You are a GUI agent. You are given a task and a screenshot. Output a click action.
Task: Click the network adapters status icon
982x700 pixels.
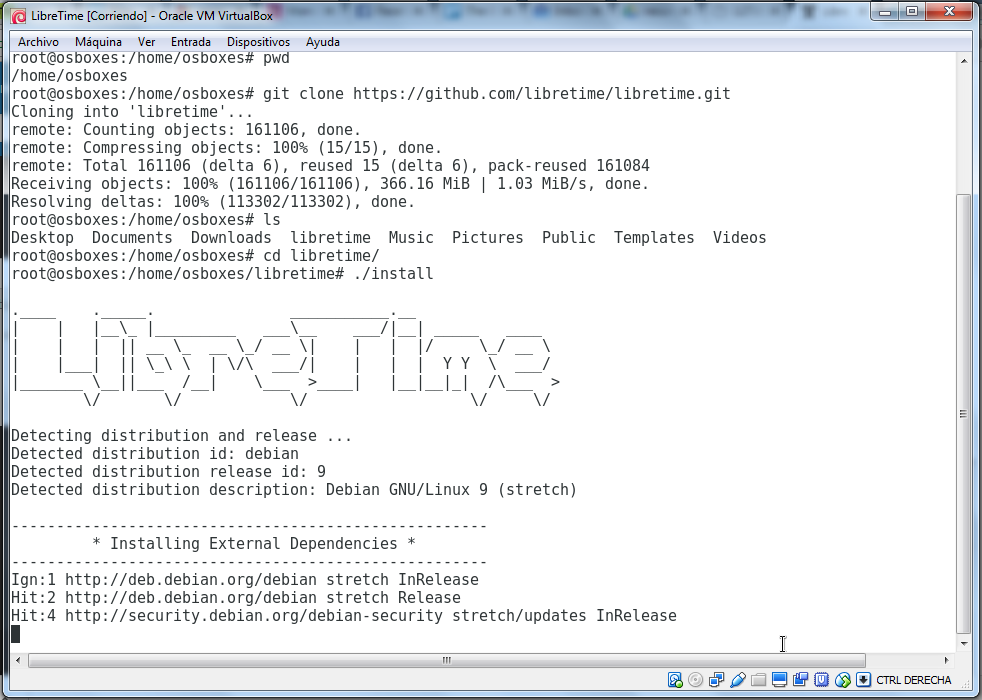point(716,680)
